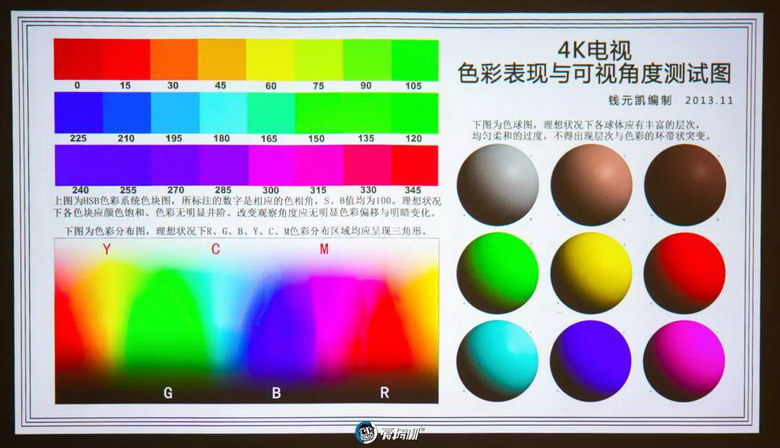Click the red swatch labeled 0
The width and height of the screenshot is (780, 448).
[x=77, y=59]
